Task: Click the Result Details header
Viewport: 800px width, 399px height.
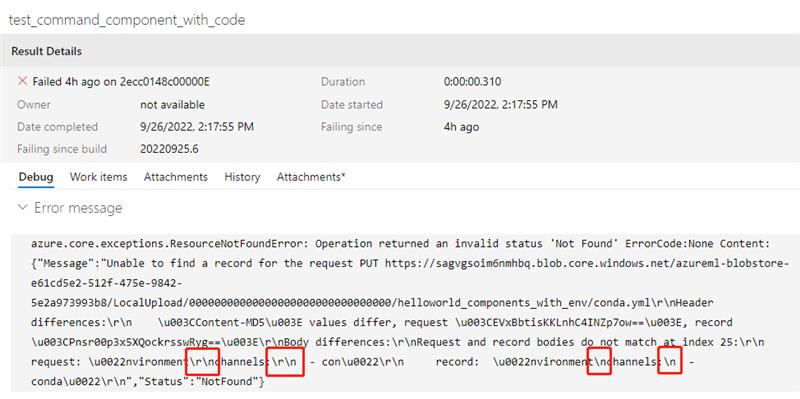Action: tap(46, 51)
